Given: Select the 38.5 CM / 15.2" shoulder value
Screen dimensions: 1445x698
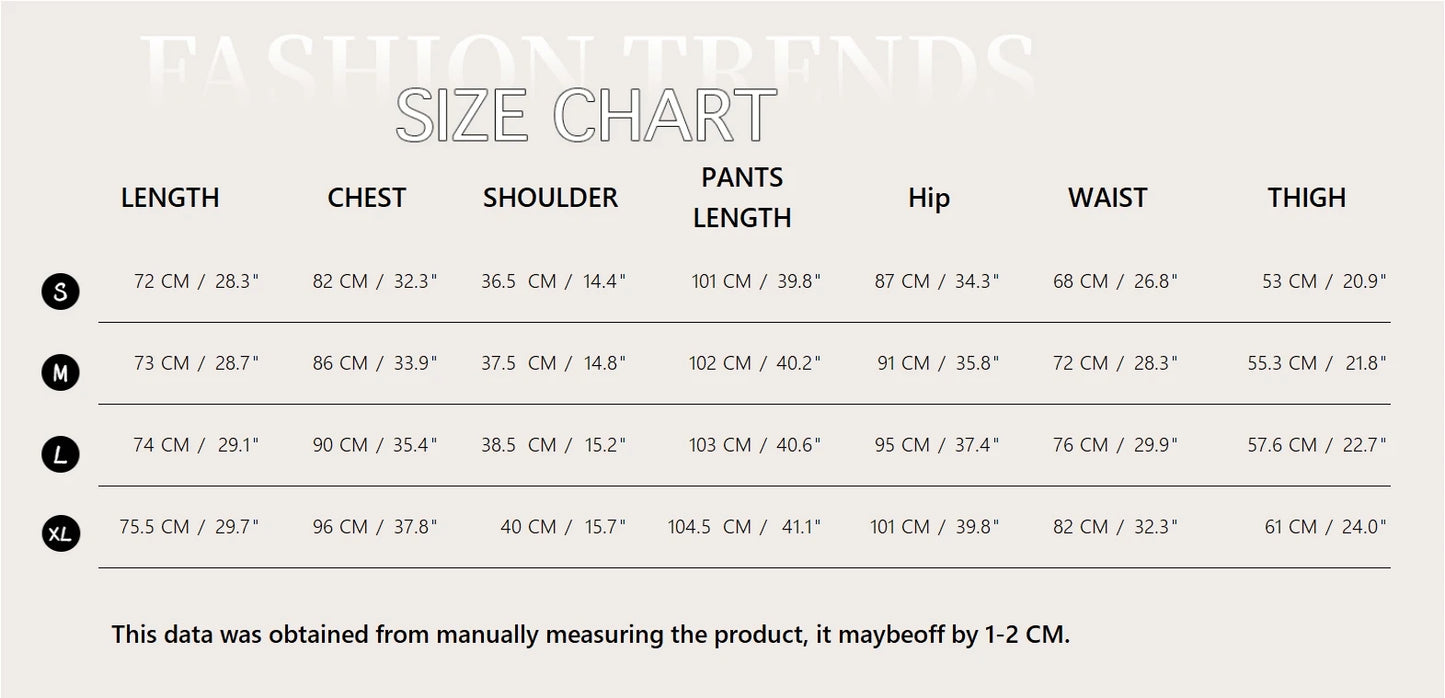Looking at the screenshot, I should coord(553,446).
